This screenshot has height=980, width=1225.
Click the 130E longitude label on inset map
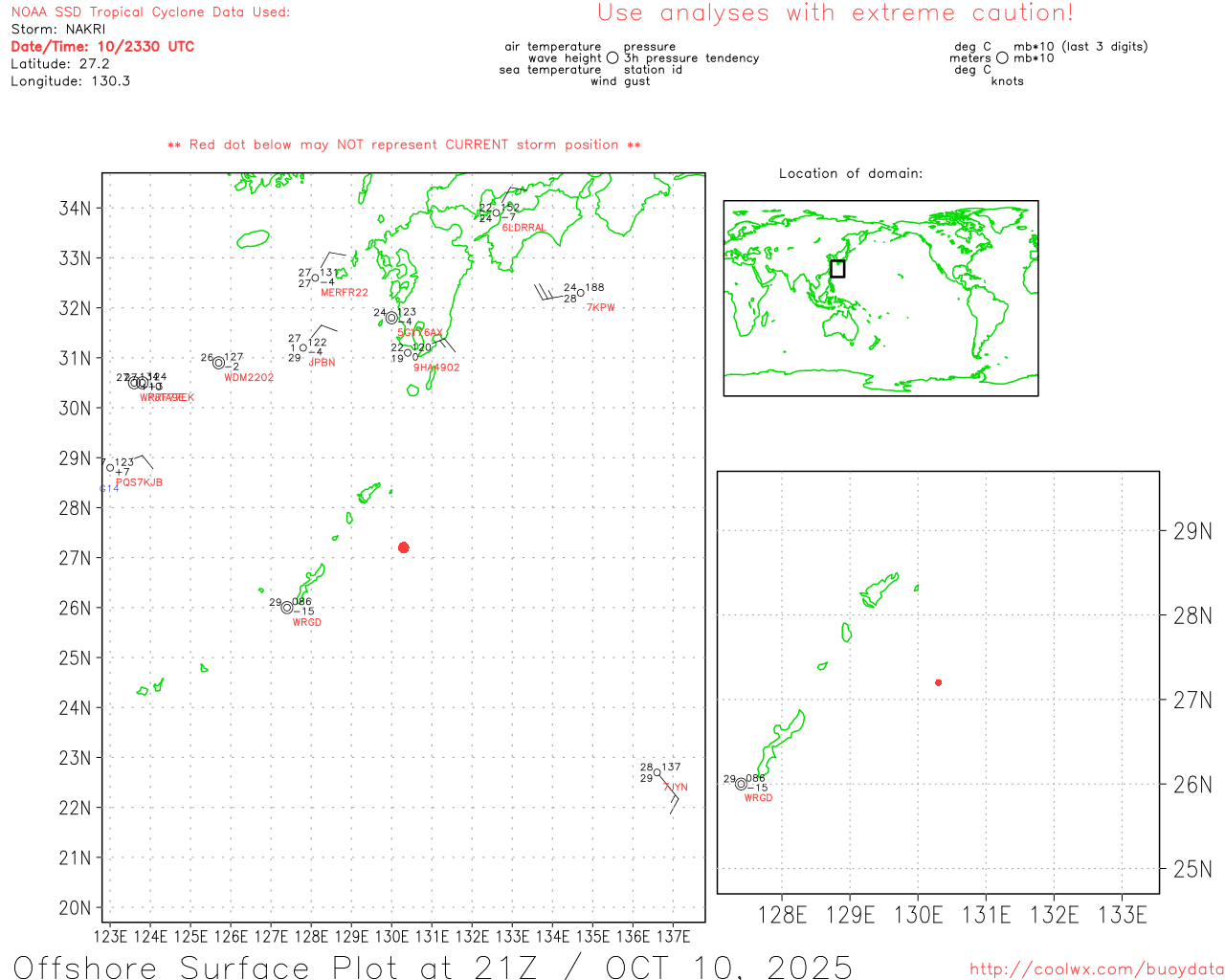tap(917, 916)
